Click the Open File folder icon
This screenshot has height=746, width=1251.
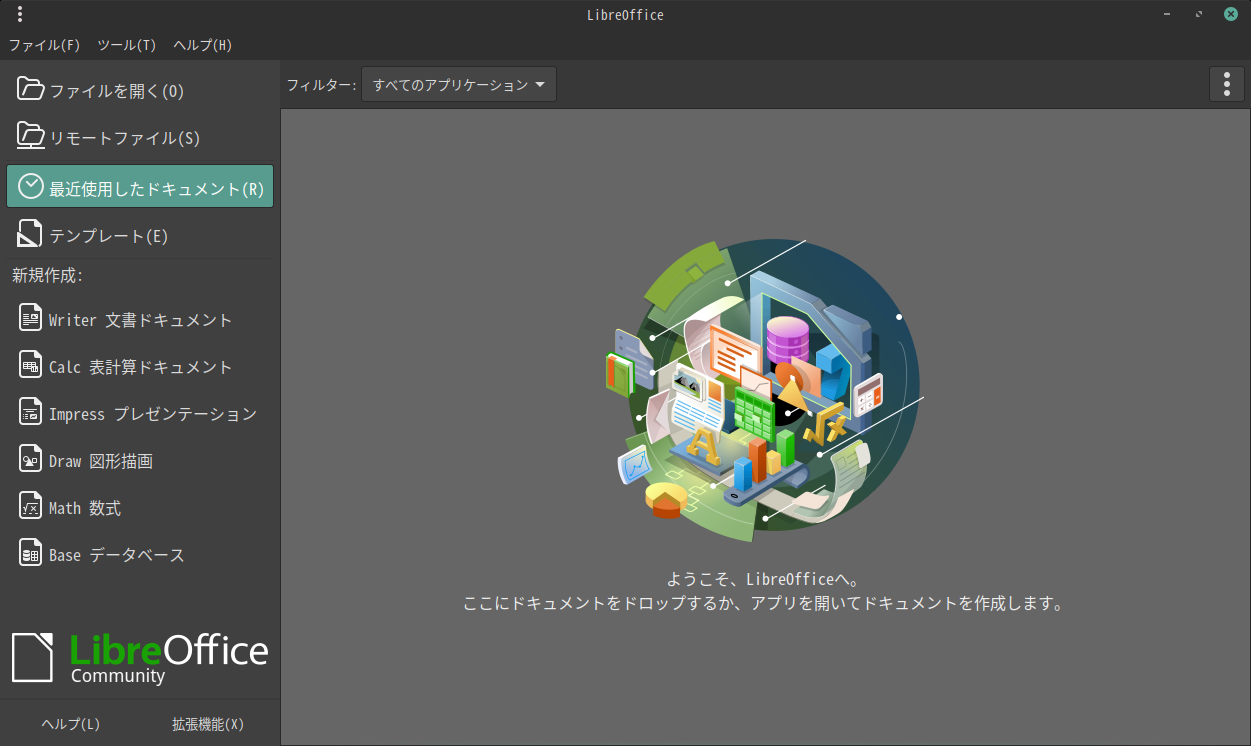click(x=31, y=90)
